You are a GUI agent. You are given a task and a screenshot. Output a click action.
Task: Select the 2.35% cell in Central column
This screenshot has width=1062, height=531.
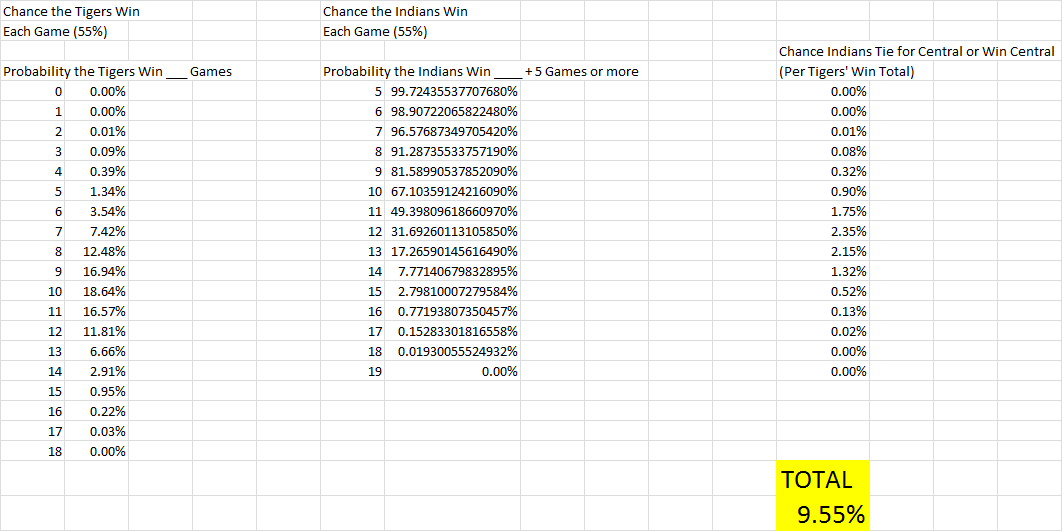(x=848, y=231)
